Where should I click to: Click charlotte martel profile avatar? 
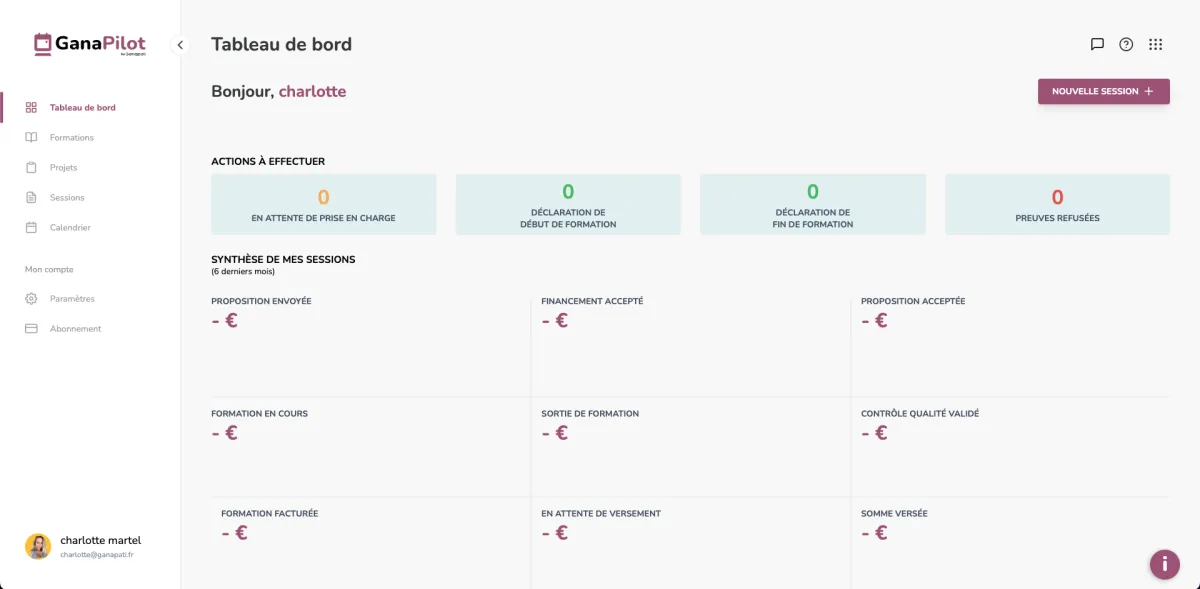[x=38, y=546]
